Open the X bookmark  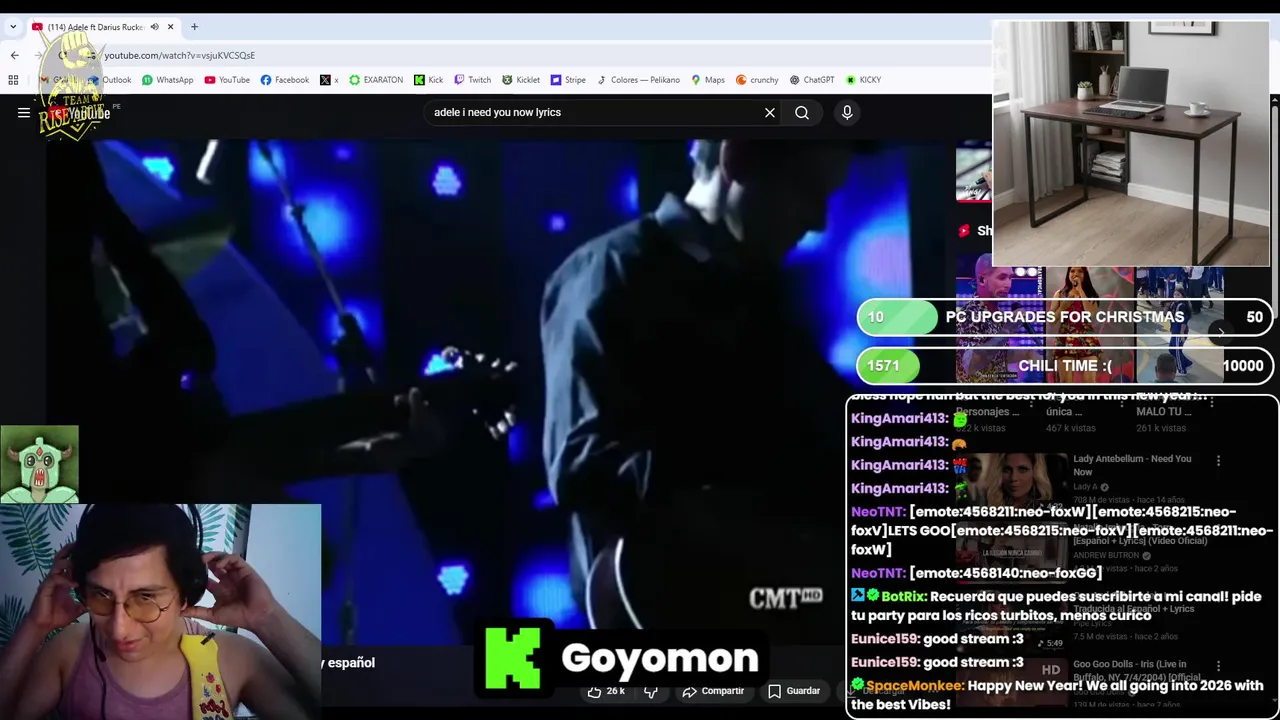329,80
